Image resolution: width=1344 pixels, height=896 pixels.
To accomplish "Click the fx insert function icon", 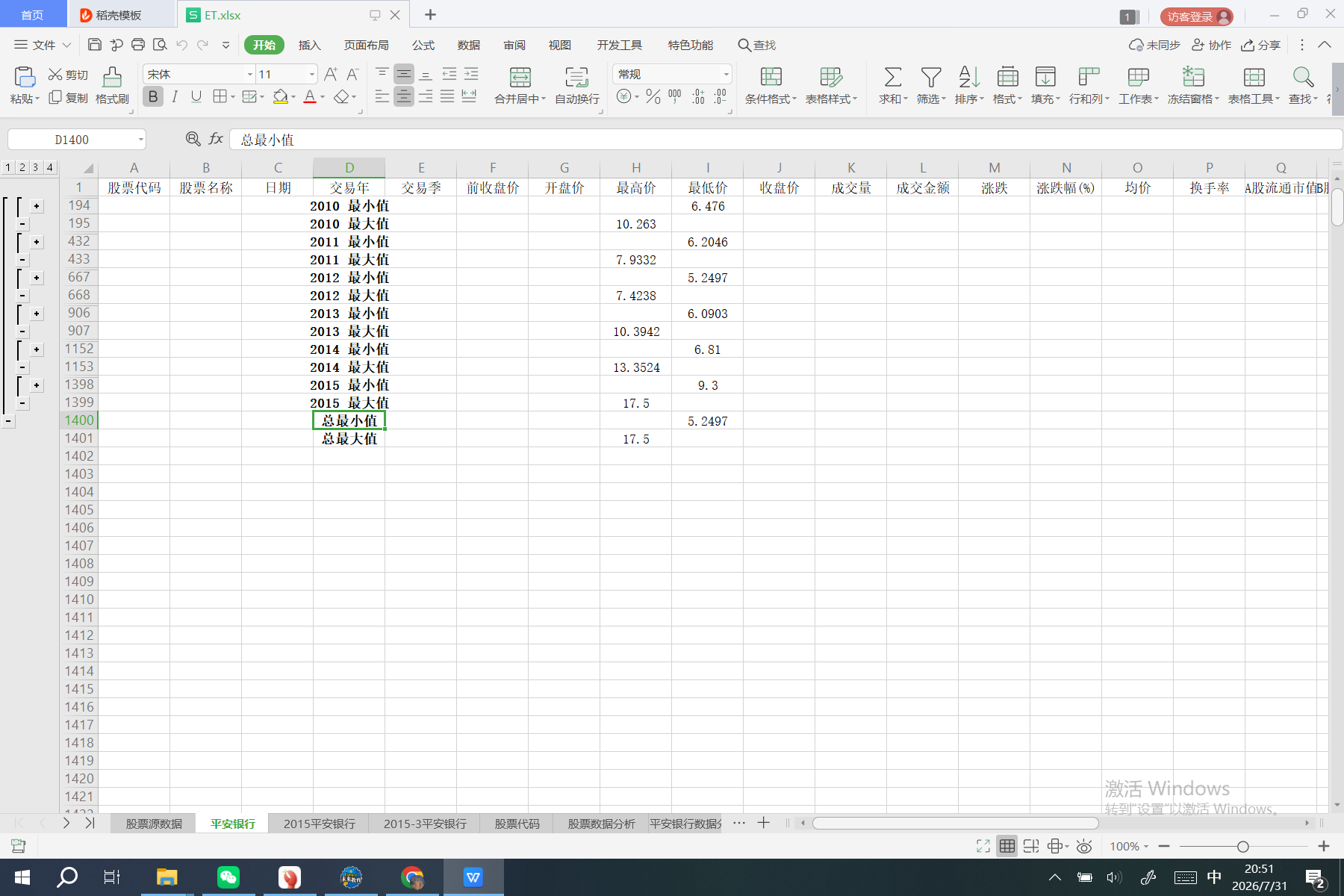I will point(216,139).
